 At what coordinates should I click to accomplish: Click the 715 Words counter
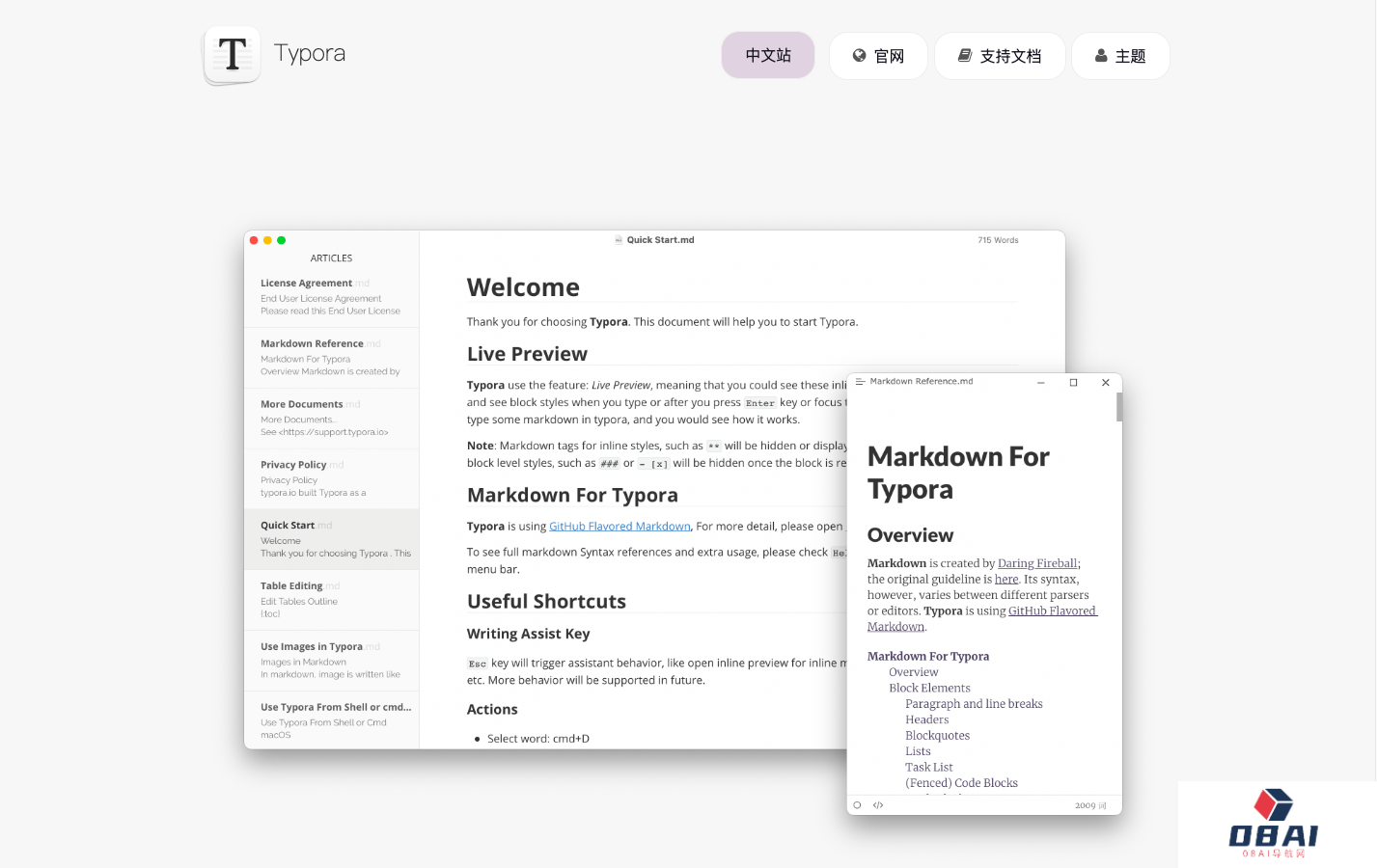coord(998,240)
